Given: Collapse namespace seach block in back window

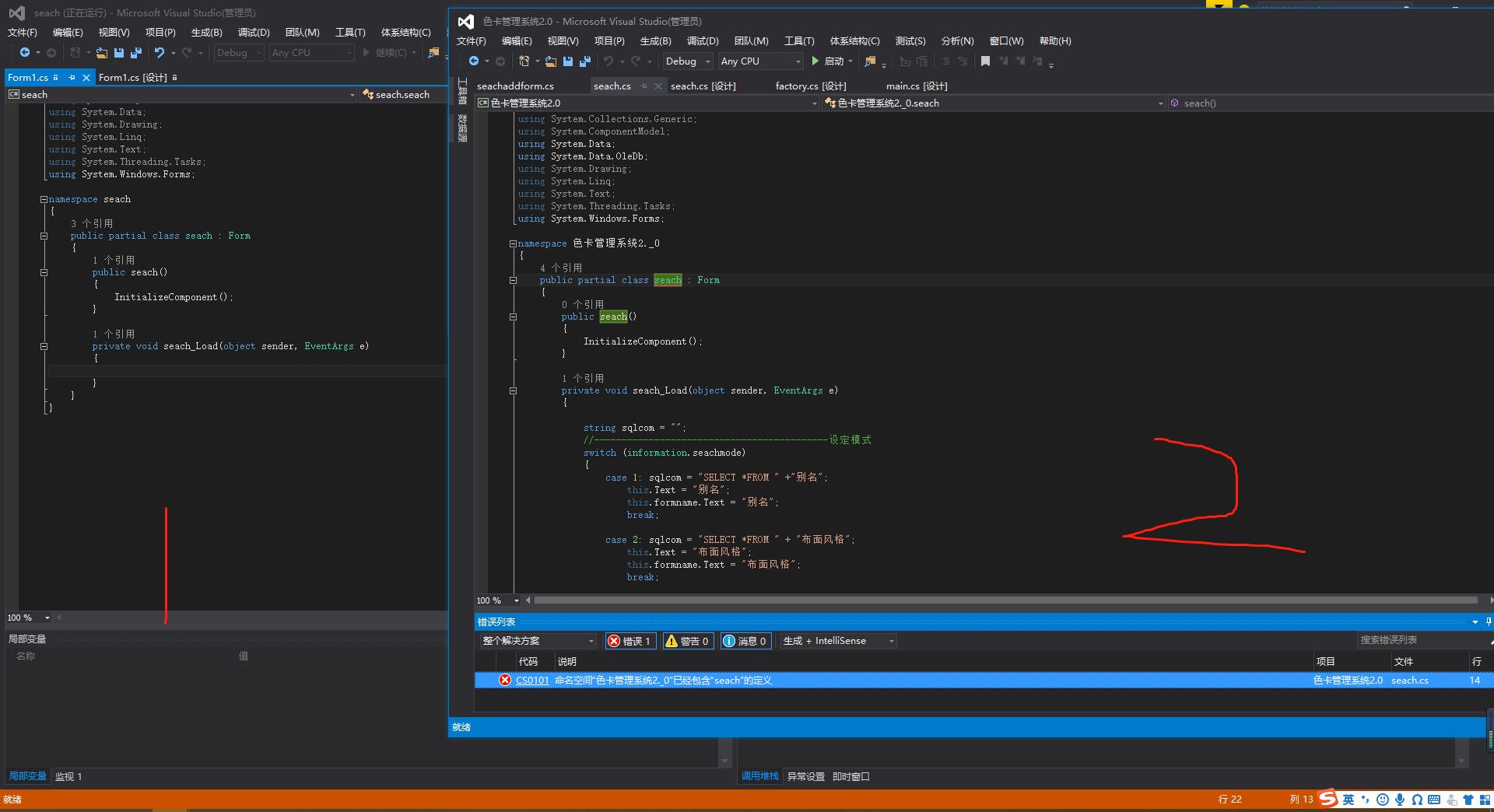Looking at the screenshot, I should click(x=44, y=199).
